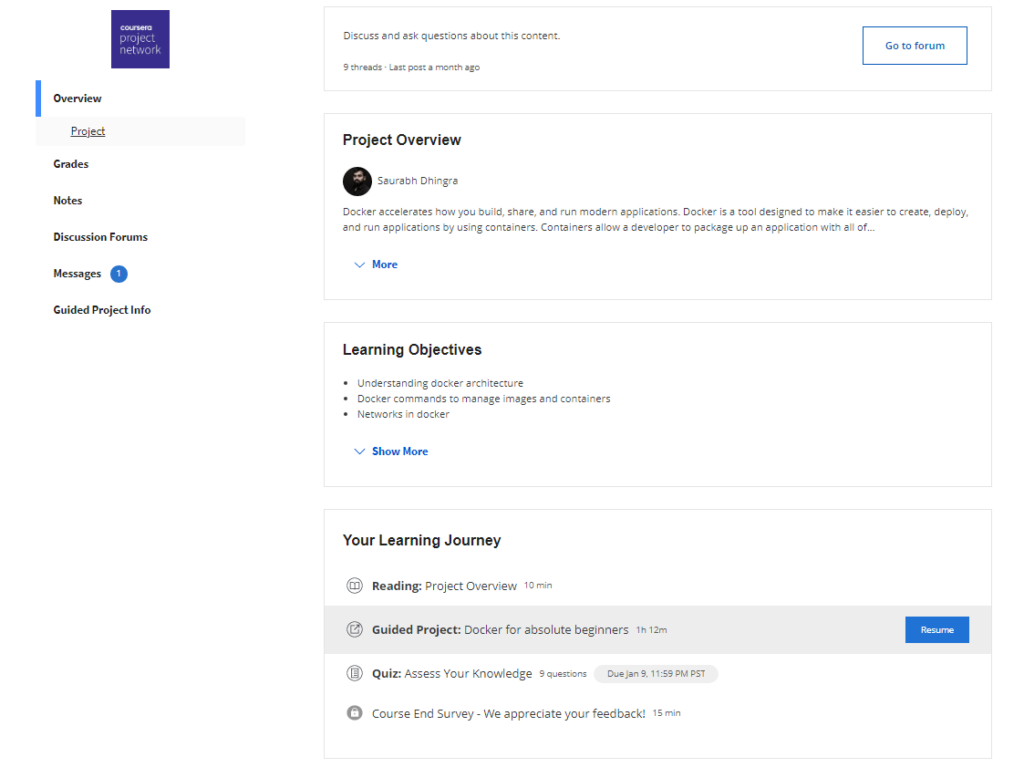Open the Notes section
The width and height of the screenshot is (1024, 778).
[67, 200]
